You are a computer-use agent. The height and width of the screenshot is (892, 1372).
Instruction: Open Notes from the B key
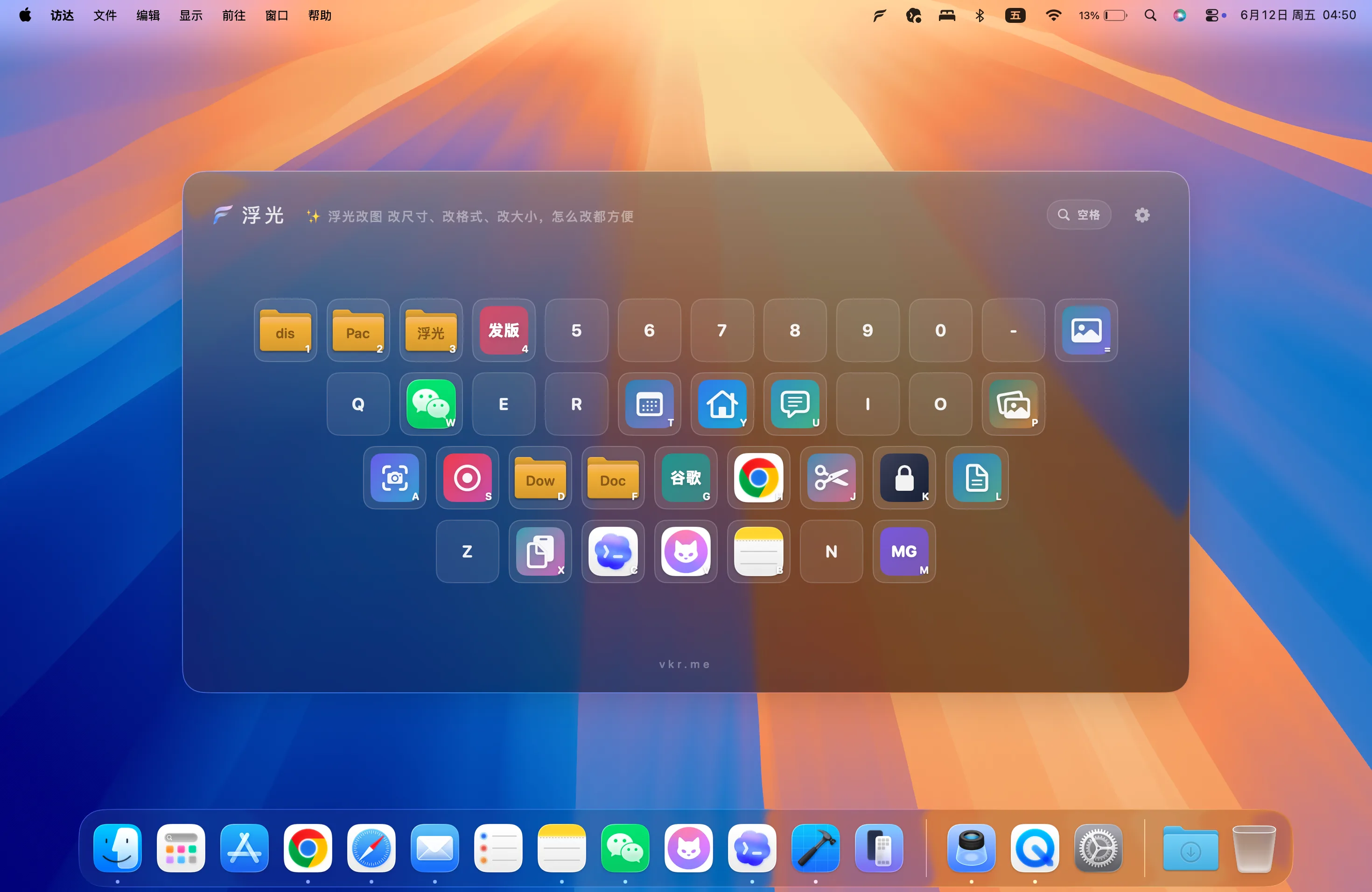758,551
